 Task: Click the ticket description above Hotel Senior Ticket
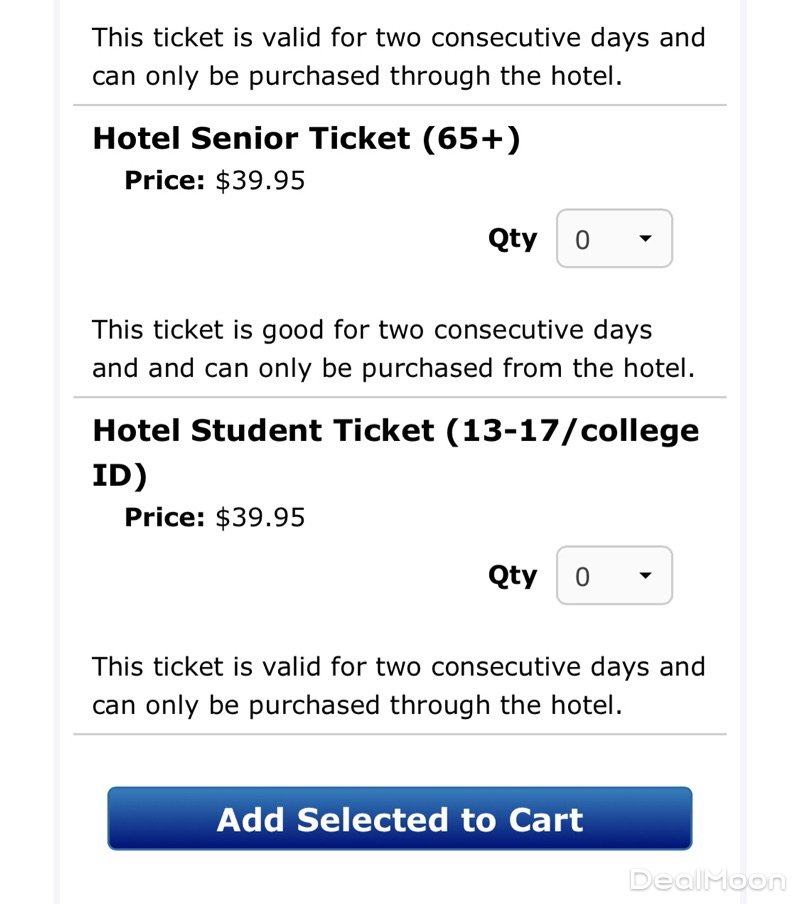pyautogui.click(x=398, y=57)
